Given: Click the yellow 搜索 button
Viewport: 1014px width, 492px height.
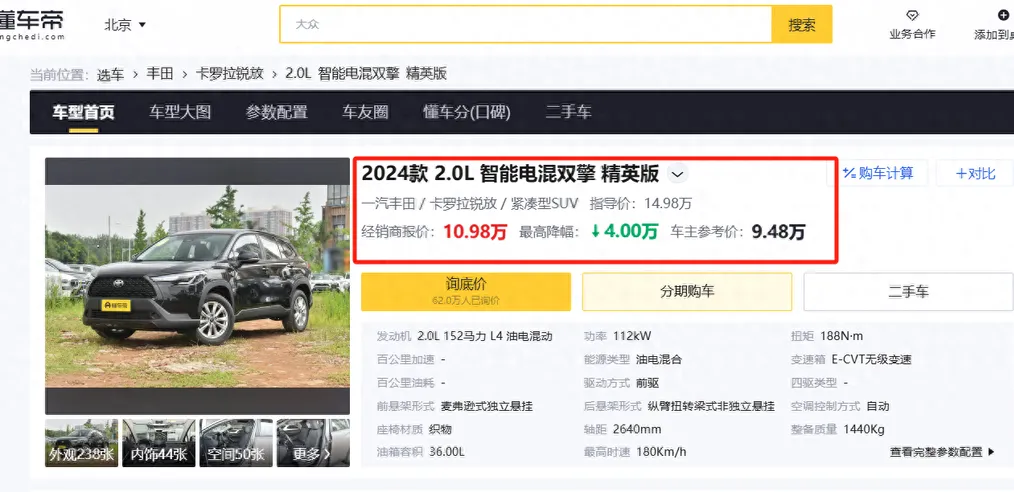Looking at the screenshot, I should [x=802, y=25].
